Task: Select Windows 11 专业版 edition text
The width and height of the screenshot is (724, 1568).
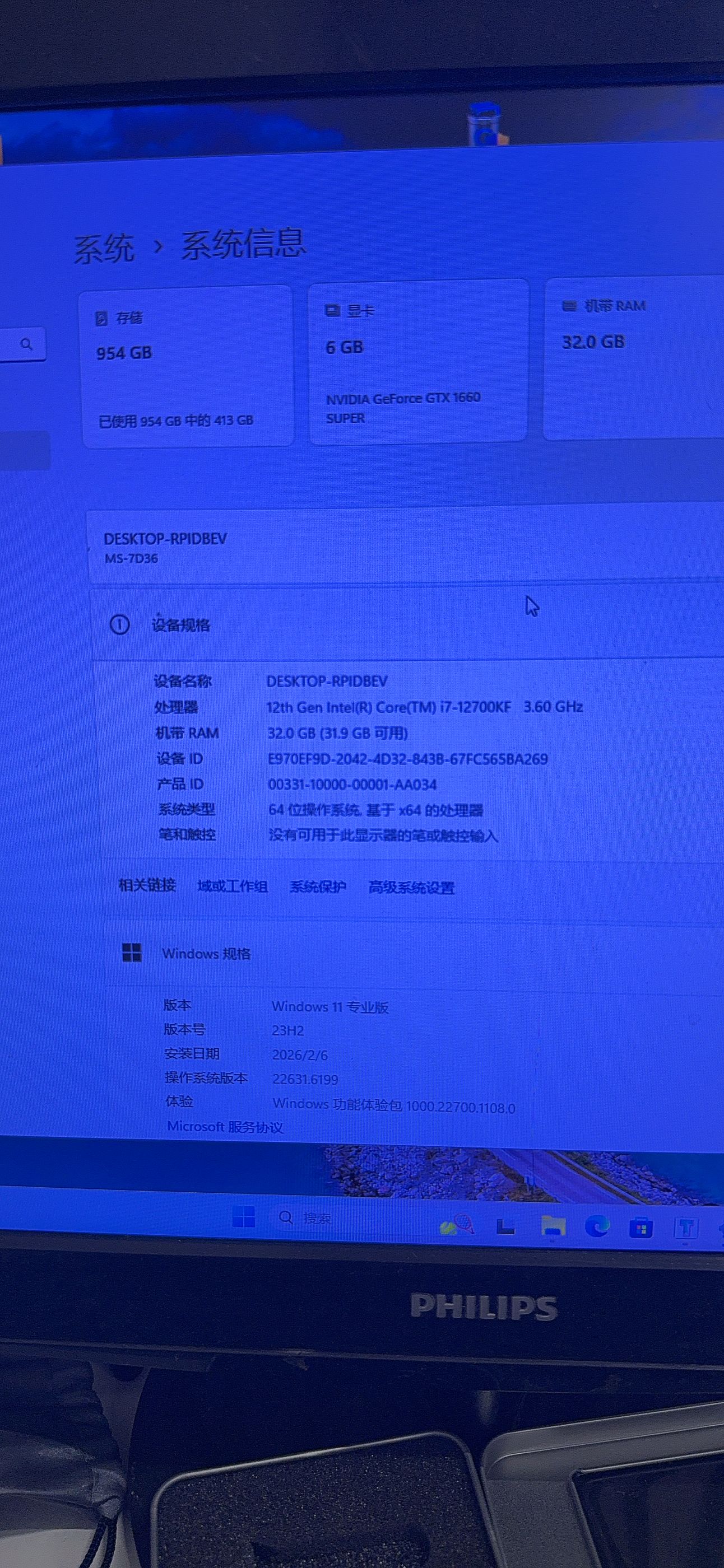Action: coord(330,1007)
